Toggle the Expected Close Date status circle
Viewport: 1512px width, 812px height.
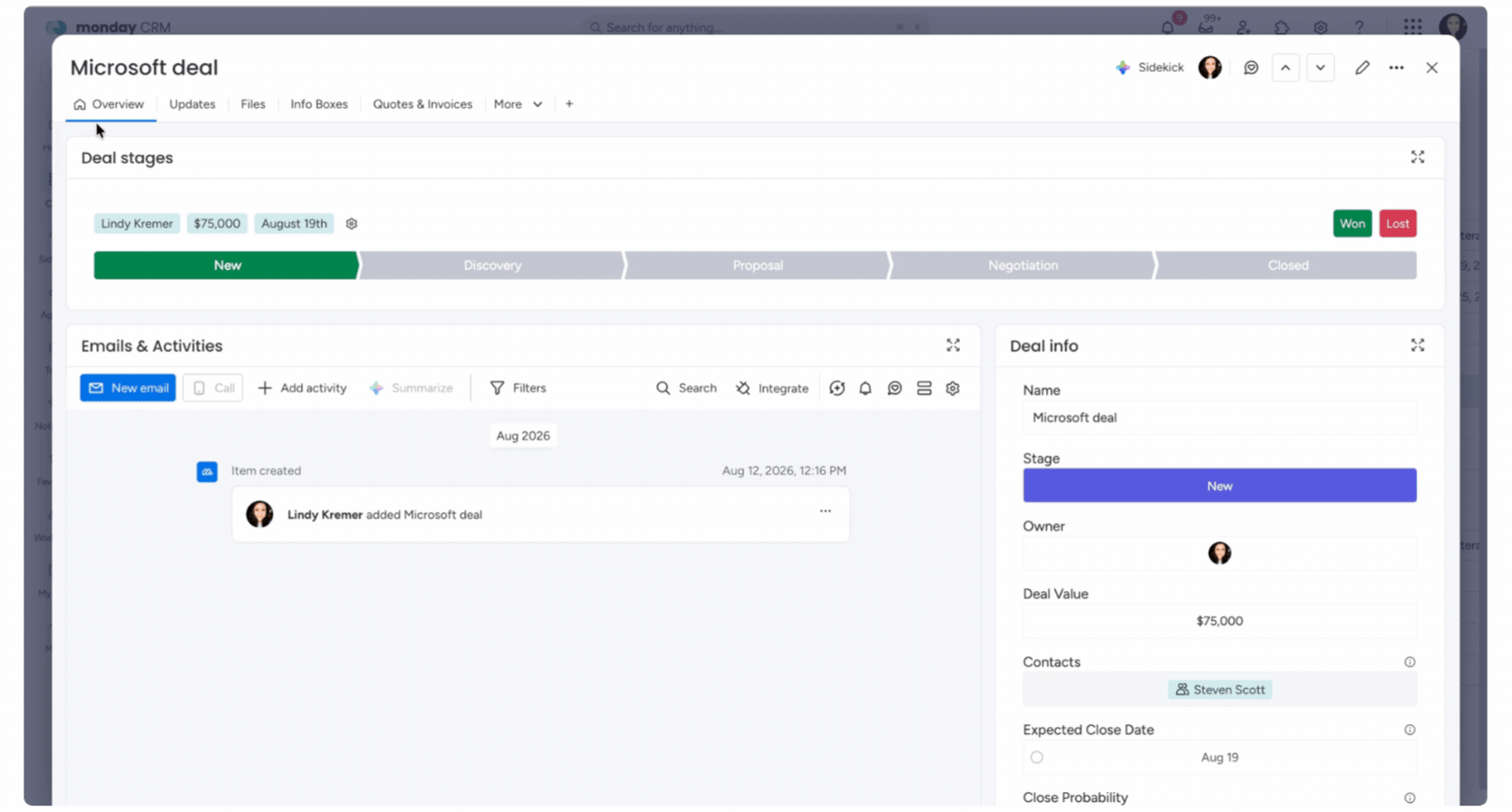[1037, 758]
